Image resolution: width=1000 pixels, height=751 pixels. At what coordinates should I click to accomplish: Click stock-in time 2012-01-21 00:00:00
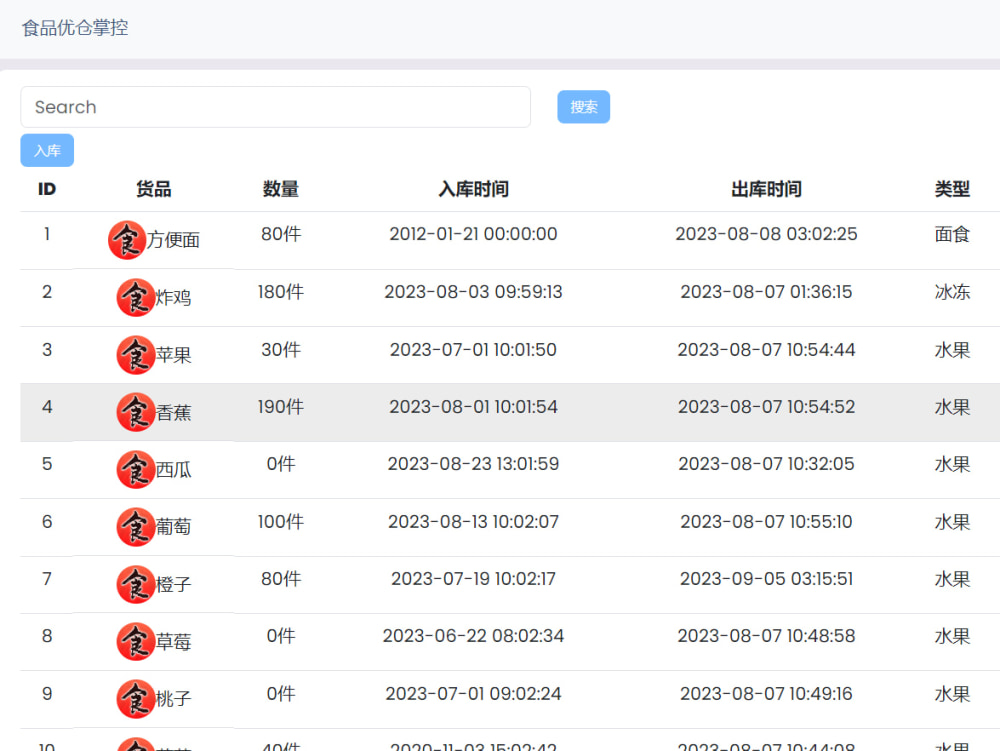point(473,234)
